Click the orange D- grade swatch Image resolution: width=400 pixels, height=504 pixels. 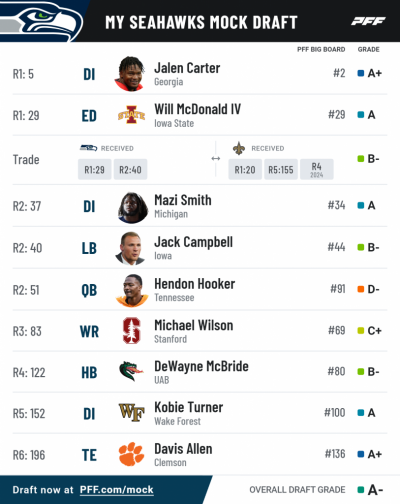tap(360, 289)
